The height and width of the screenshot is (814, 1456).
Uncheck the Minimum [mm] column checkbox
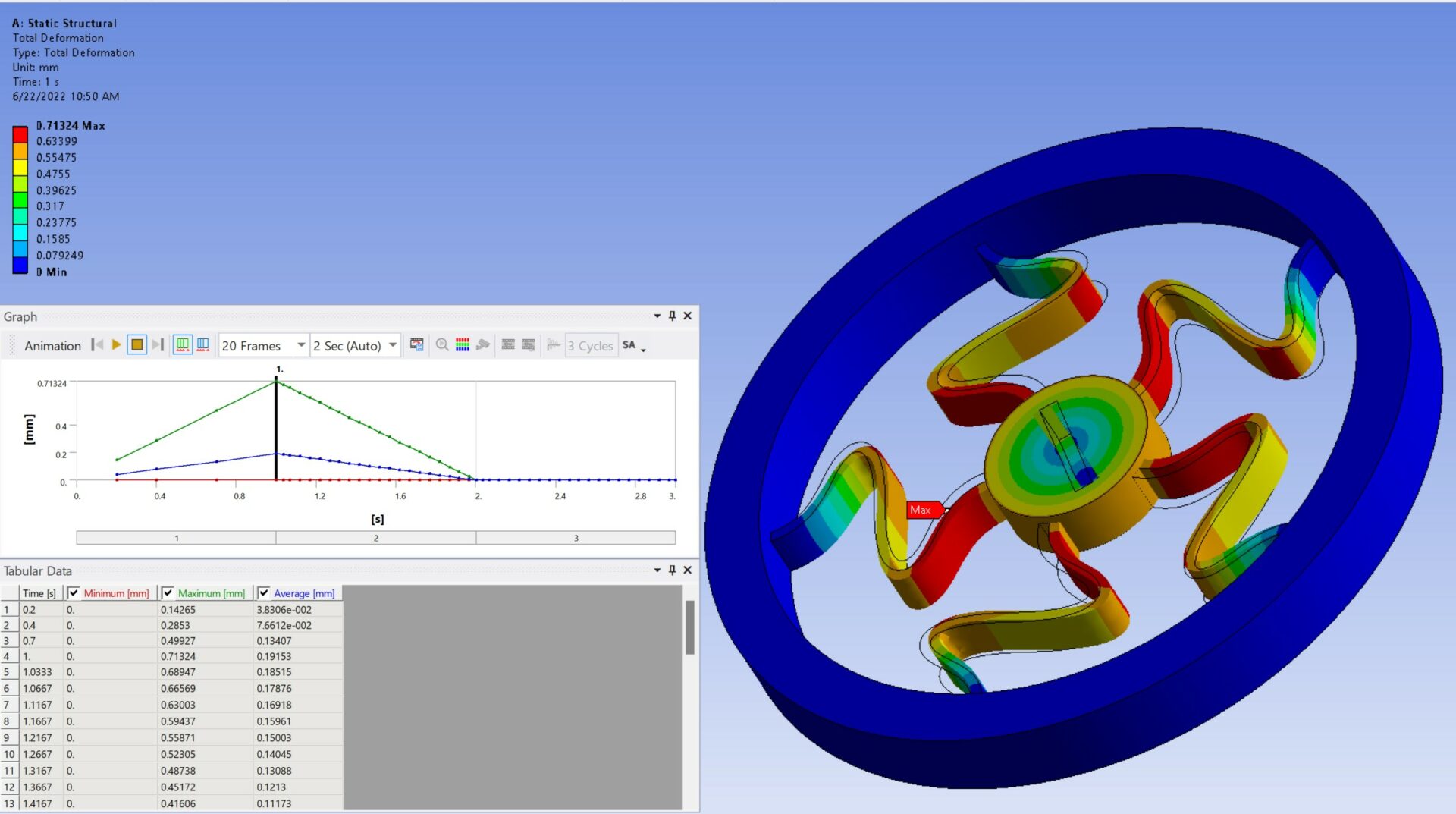pos(72,592)
